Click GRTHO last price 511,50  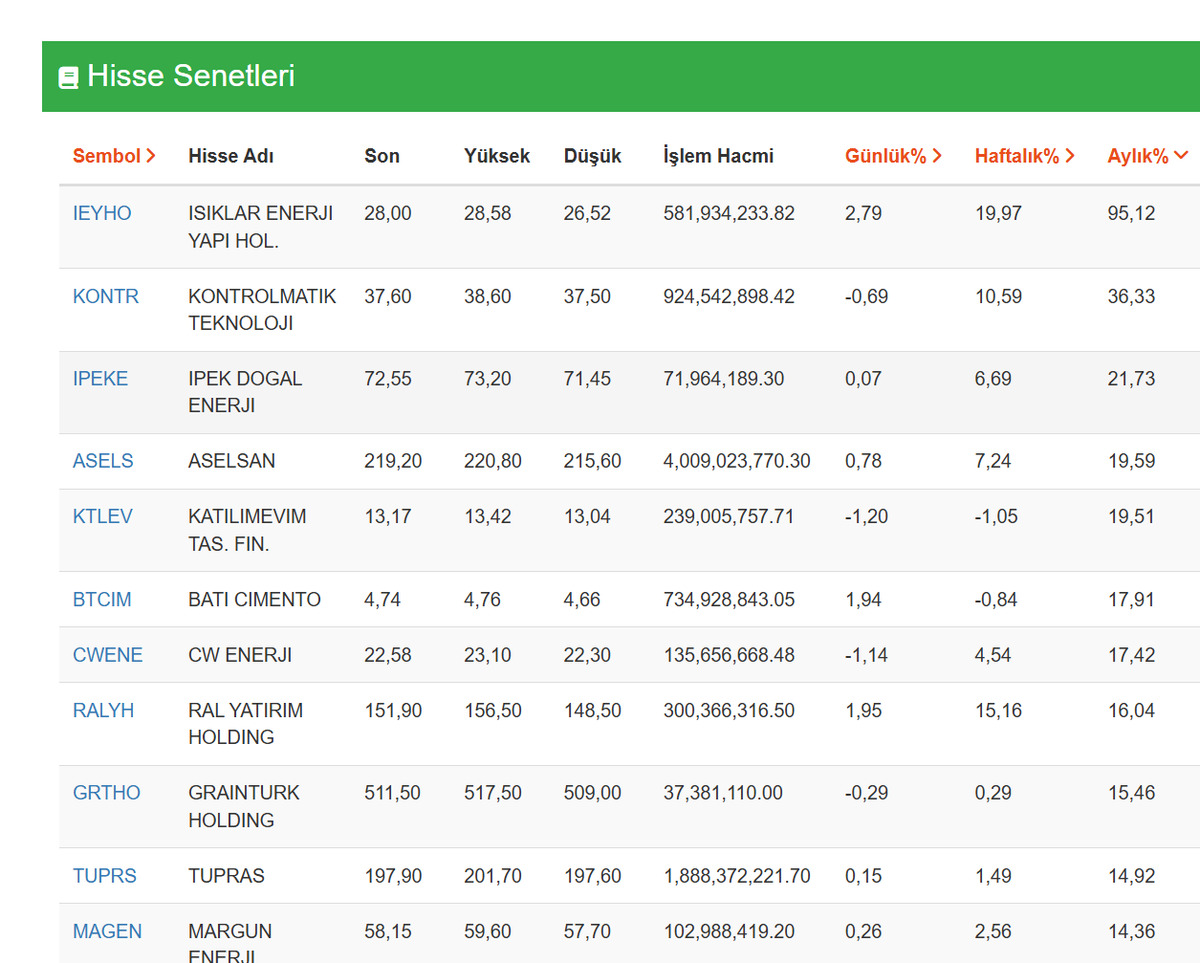pos(393,793)
